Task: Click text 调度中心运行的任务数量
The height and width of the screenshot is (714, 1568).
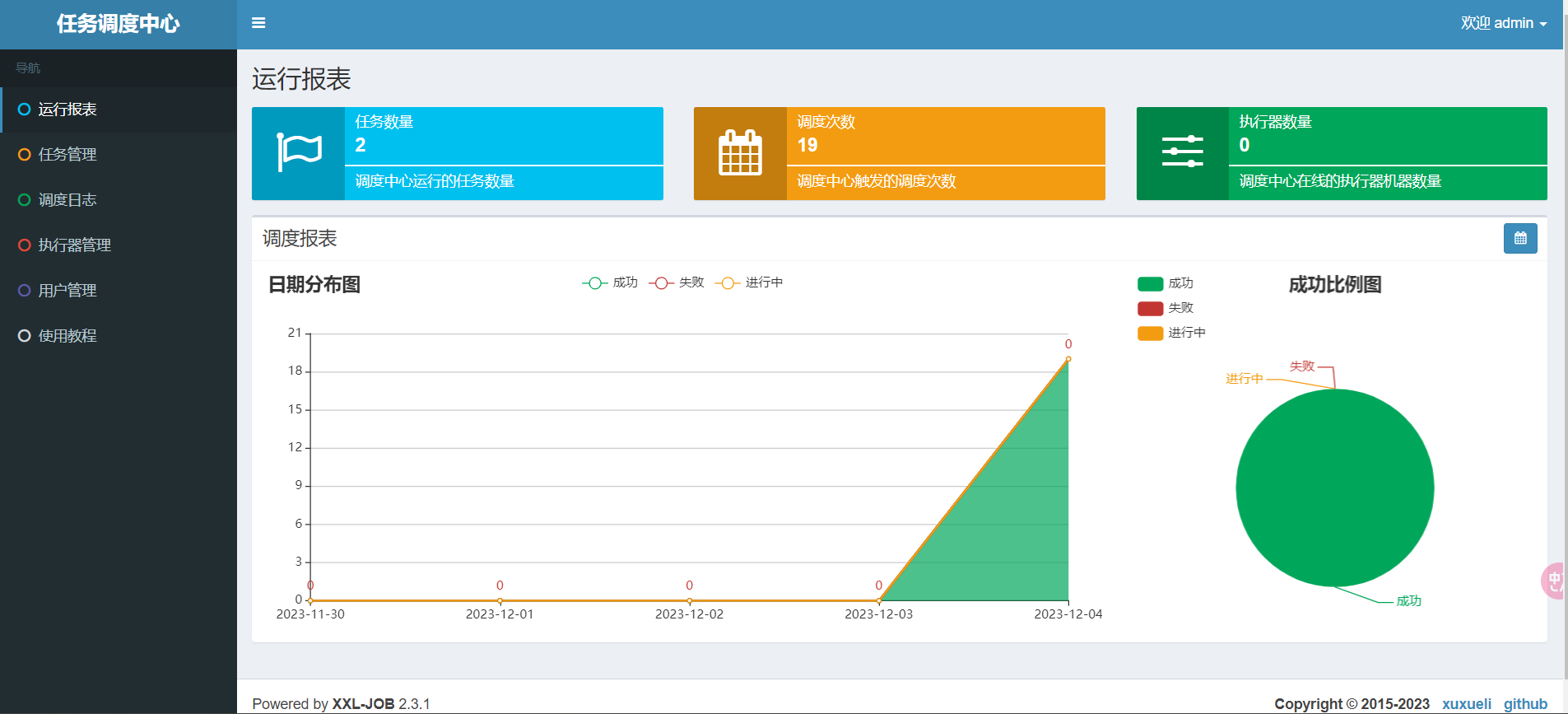Action: click(x=435, y=181)
